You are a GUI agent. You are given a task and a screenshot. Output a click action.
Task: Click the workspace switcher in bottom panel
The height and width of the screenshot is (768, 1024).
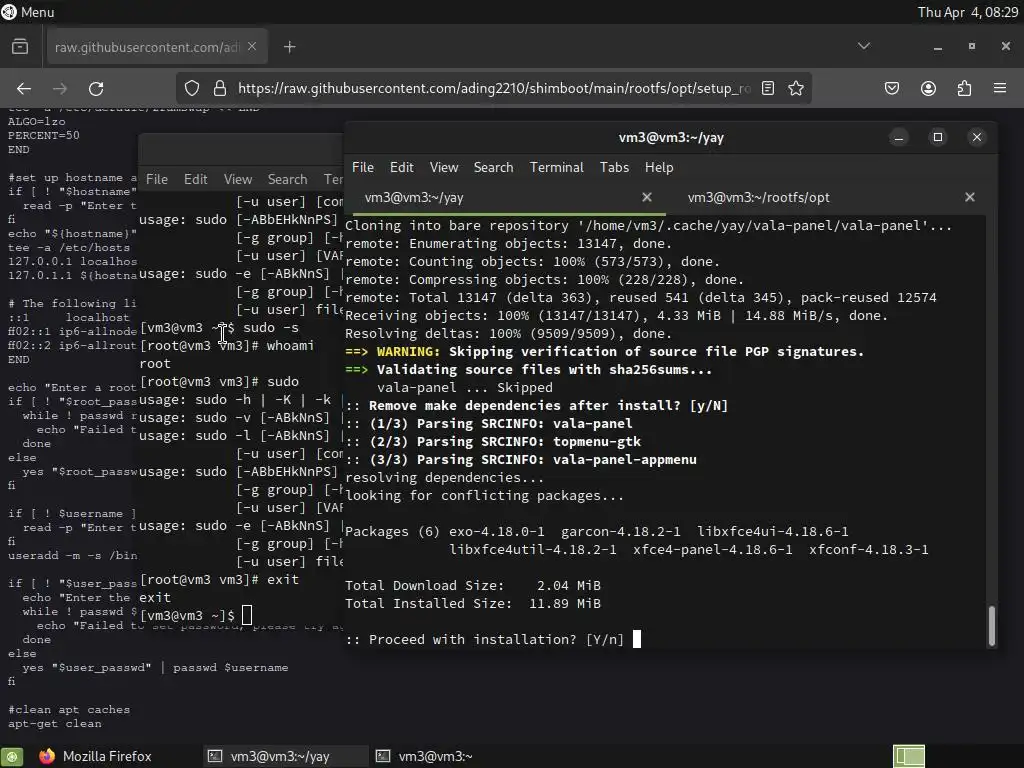(908, 756)
